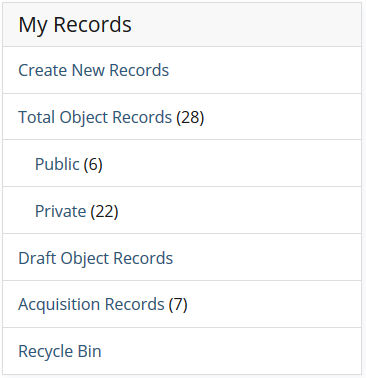Click the word Records in the panel title
The image size is (366, 378).
[x=93, y=25]
